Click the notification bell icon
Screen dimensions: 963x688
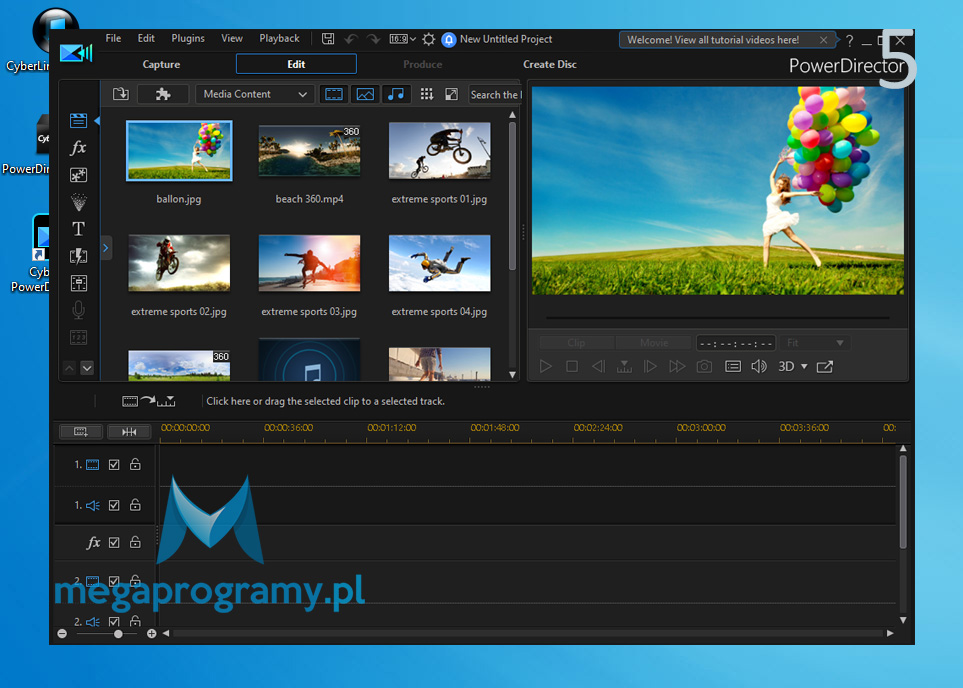449,39
